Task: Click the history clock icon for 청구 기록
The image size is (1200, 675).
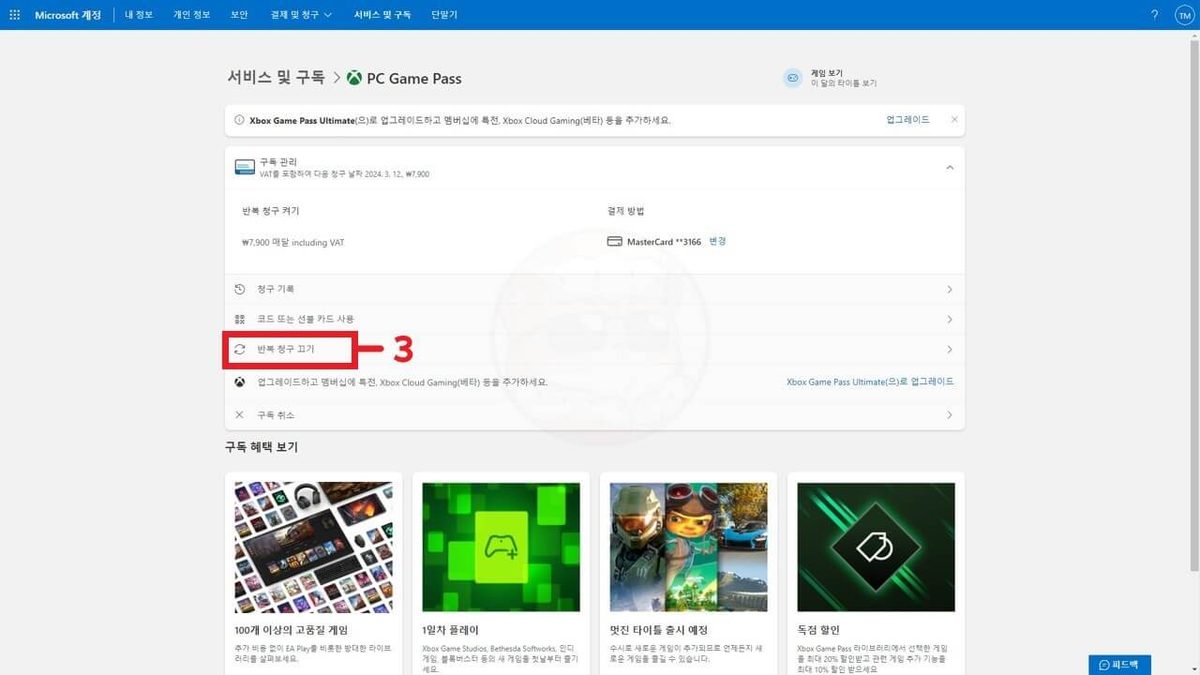Action: (240, 289)
